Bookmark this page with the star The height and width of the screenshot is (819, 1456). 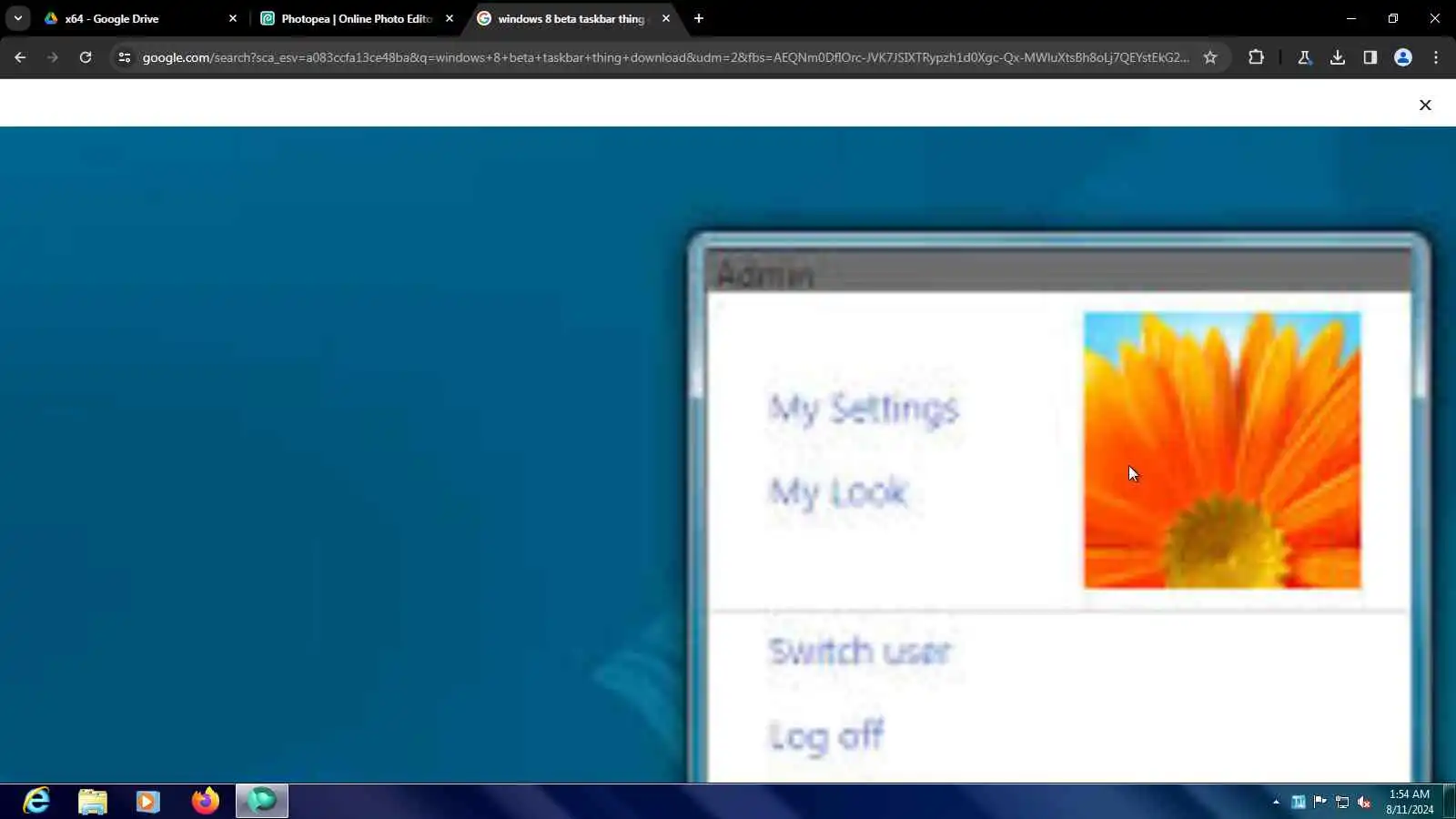1210,57
